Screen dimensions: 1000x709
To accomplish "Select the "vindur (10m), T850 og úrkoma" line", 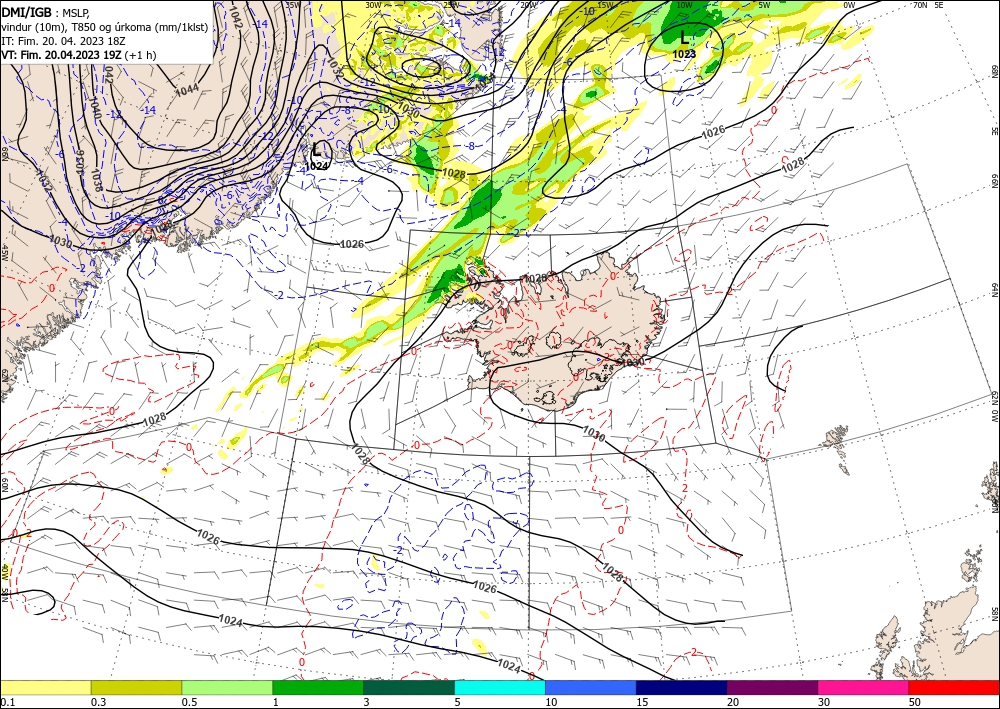I will pos(105,26).
